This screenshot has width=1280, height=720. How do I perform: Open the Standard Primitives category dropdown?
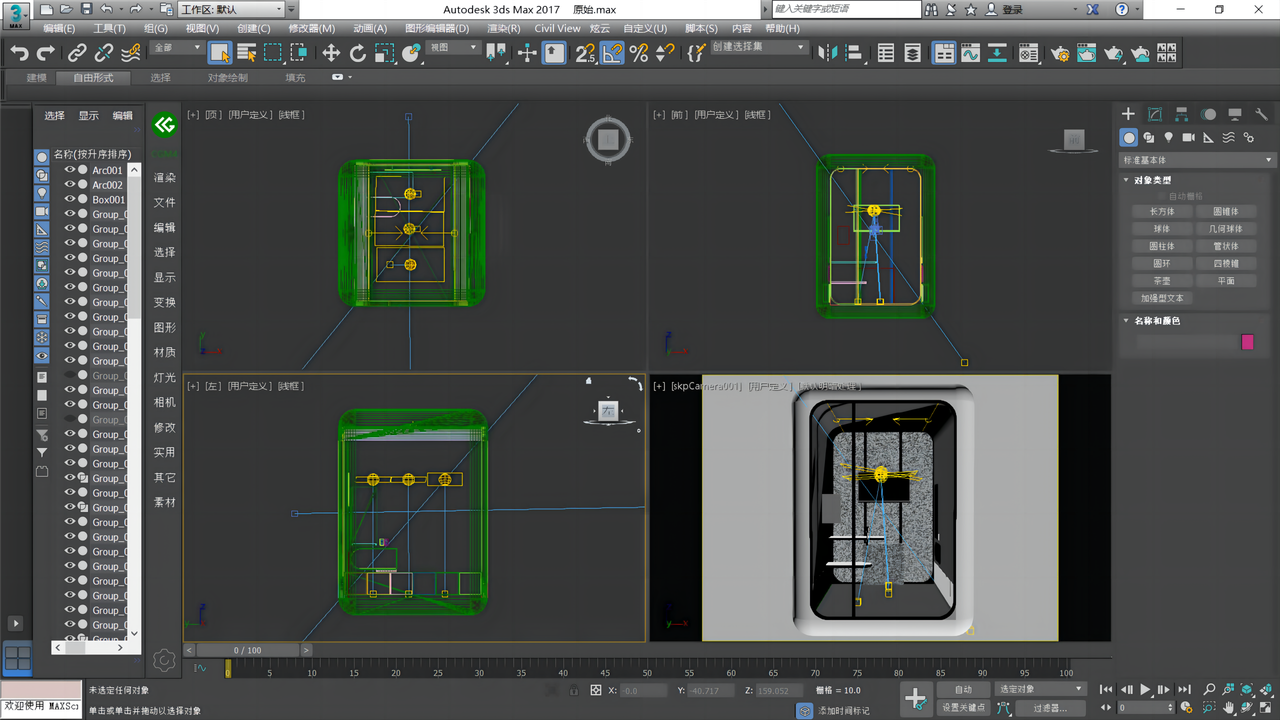coord(1198,160)
